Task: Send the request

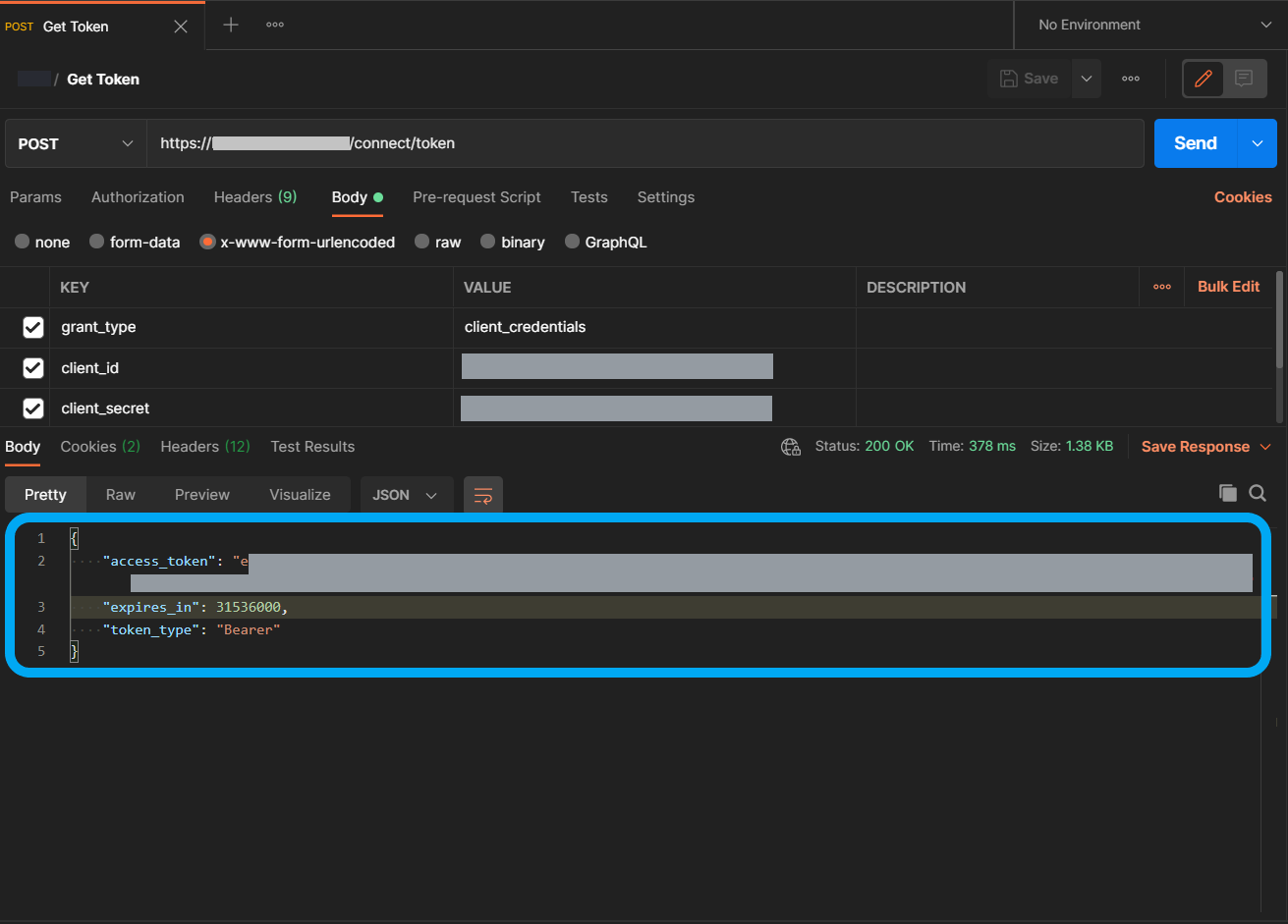Action: click(1196, 143)
